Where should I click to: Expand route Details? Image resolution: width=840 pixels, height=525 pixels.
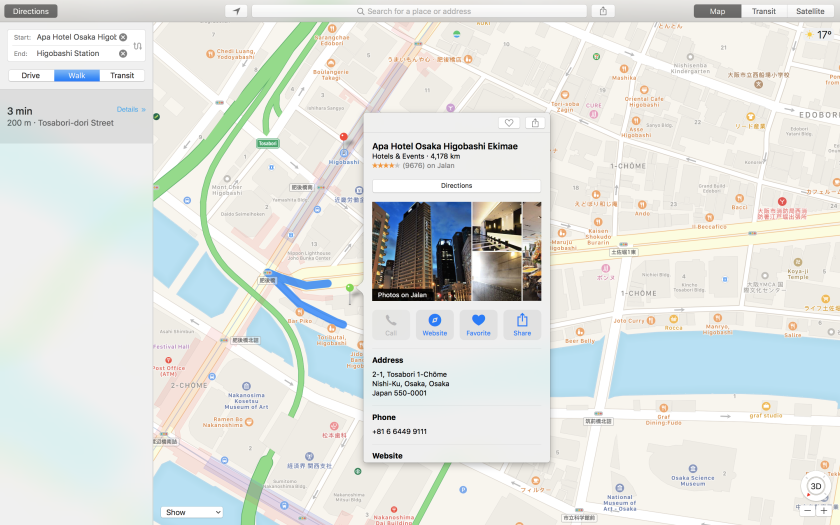[131, 109]
